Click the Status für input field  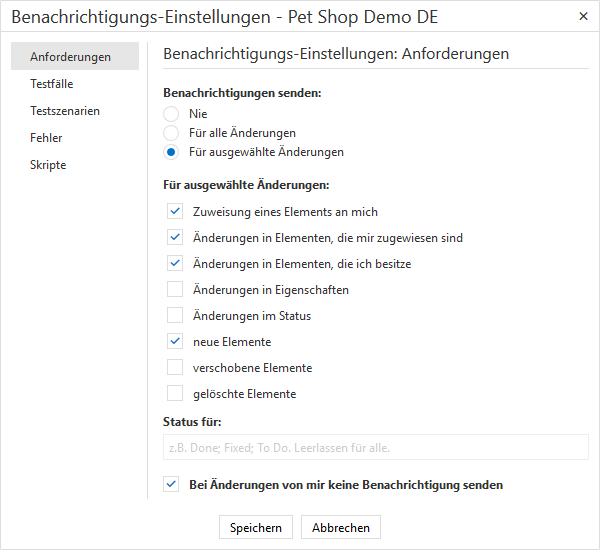coord(375,447)
